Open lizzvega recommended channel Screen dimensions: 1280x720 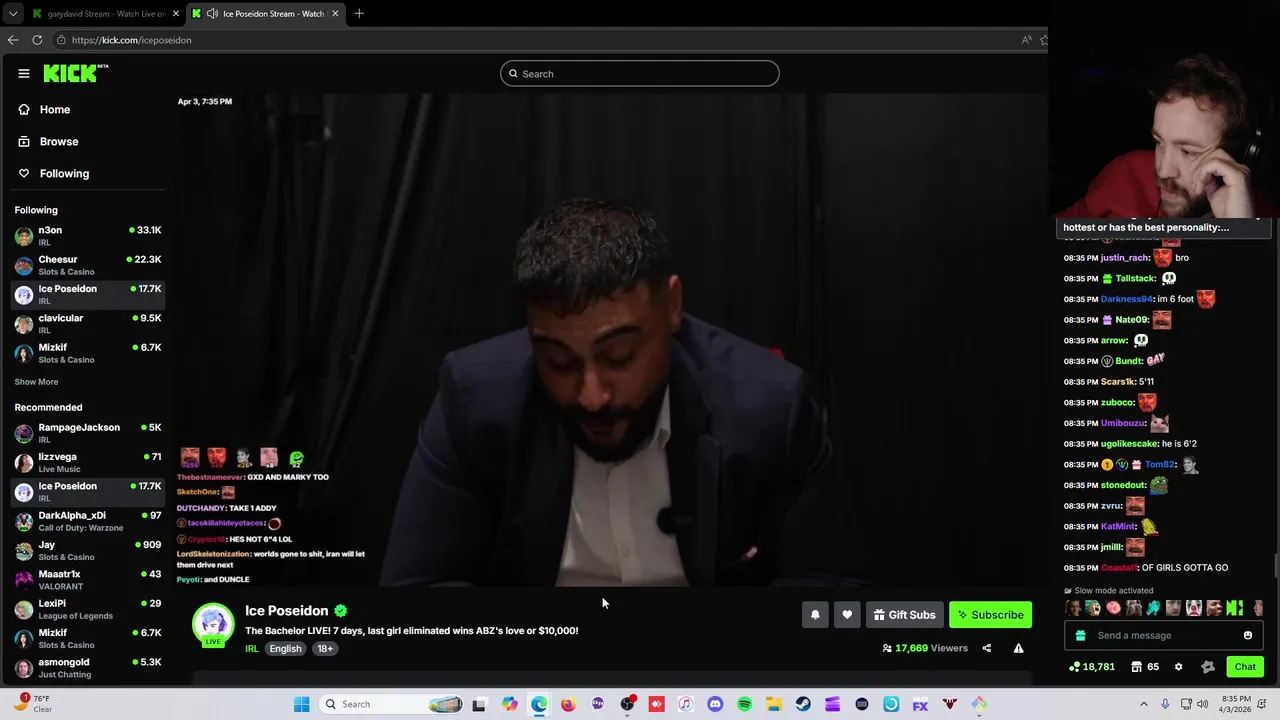[x=88, y=462]
